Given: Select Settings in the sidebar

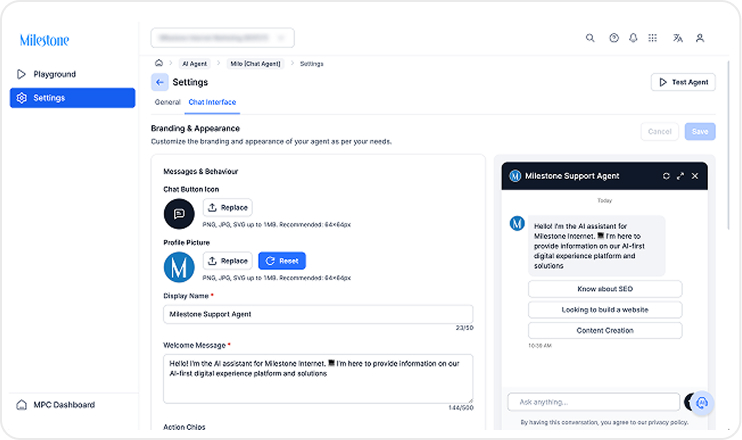Looking at the screenshot, I should [72, 98].
